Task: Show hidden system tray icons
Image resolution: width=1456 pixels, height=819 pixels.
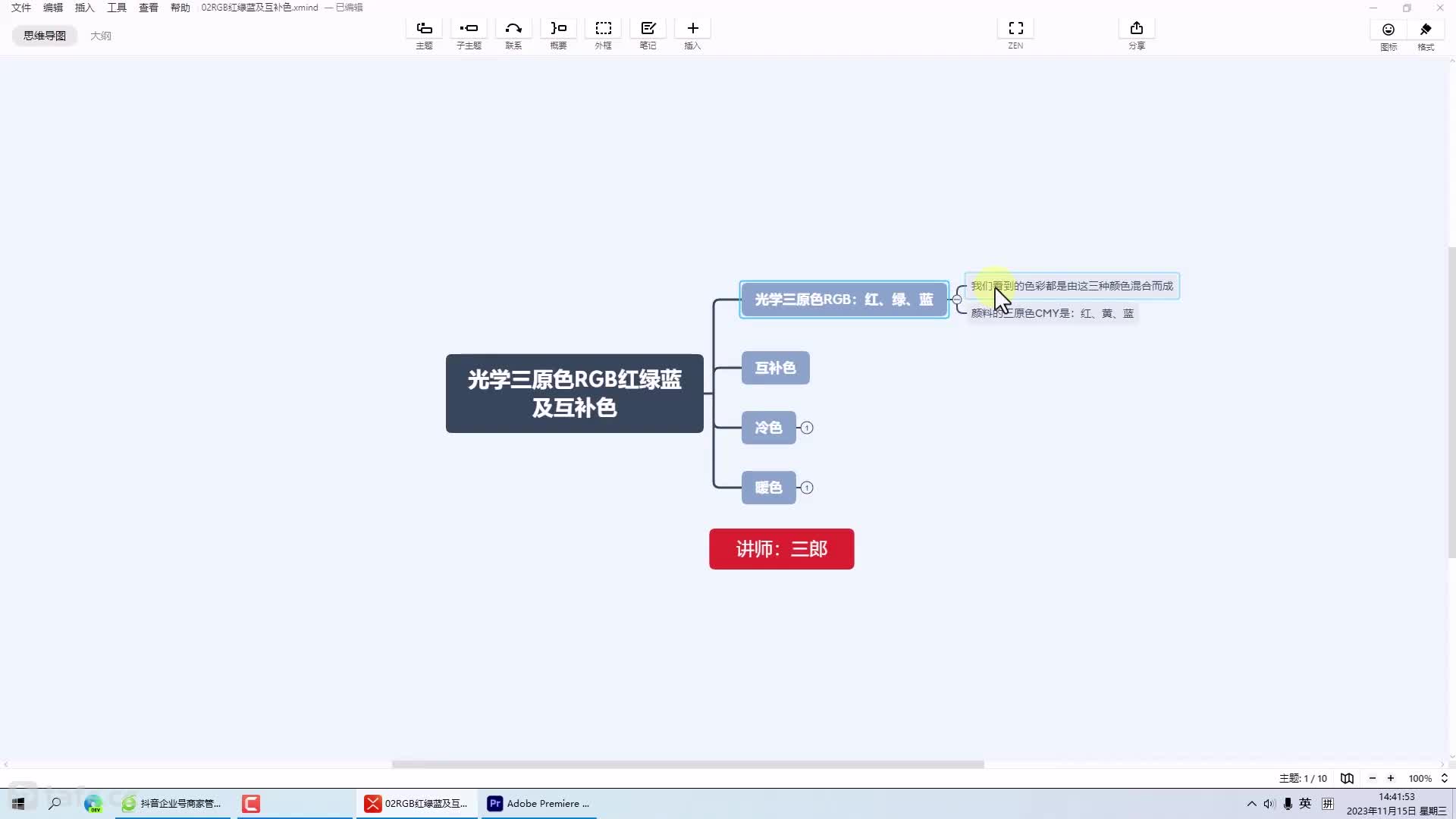Action: tap(1251, 803)
